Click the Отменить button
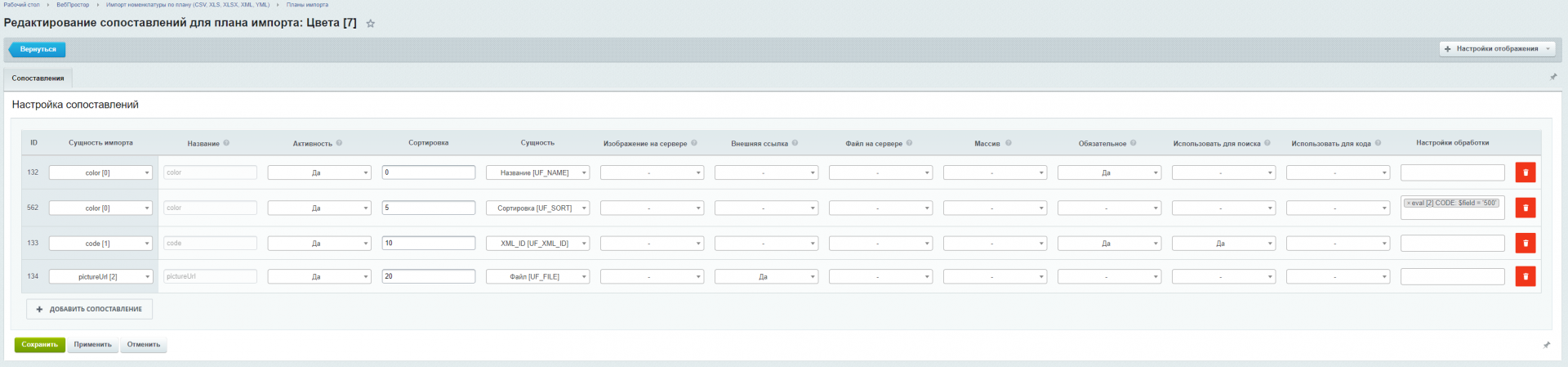Viewport: 1568px width, 367px height. click(x=144, y=345)
